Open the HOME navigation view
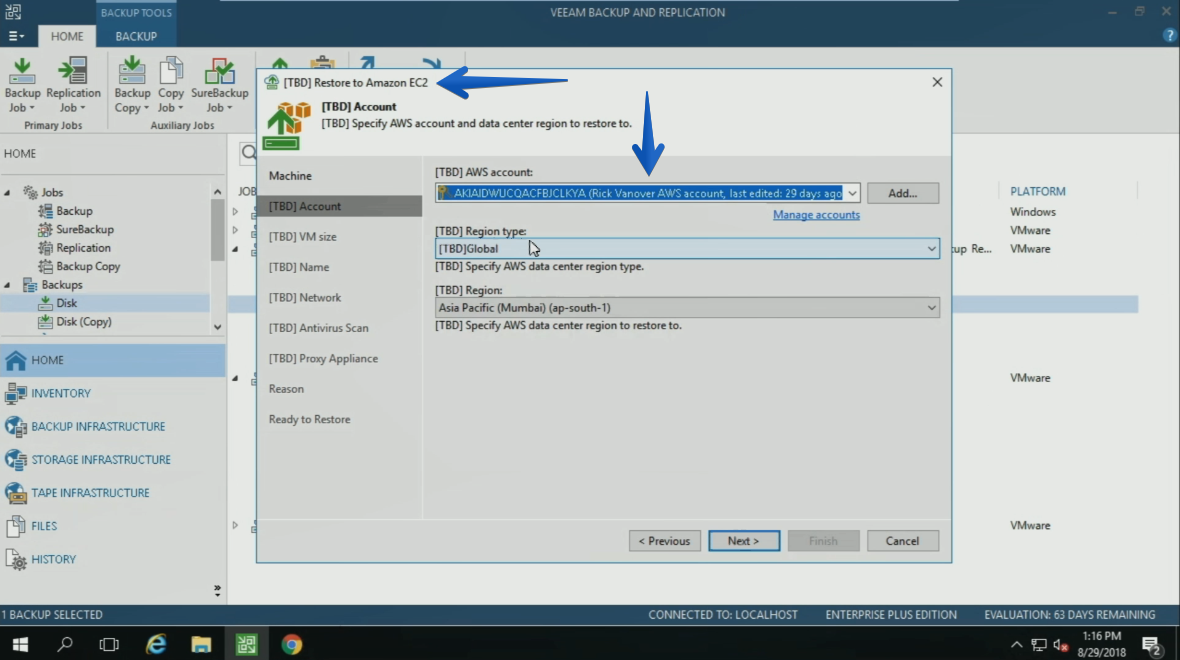1180x660 pixels. coord(113,360)
